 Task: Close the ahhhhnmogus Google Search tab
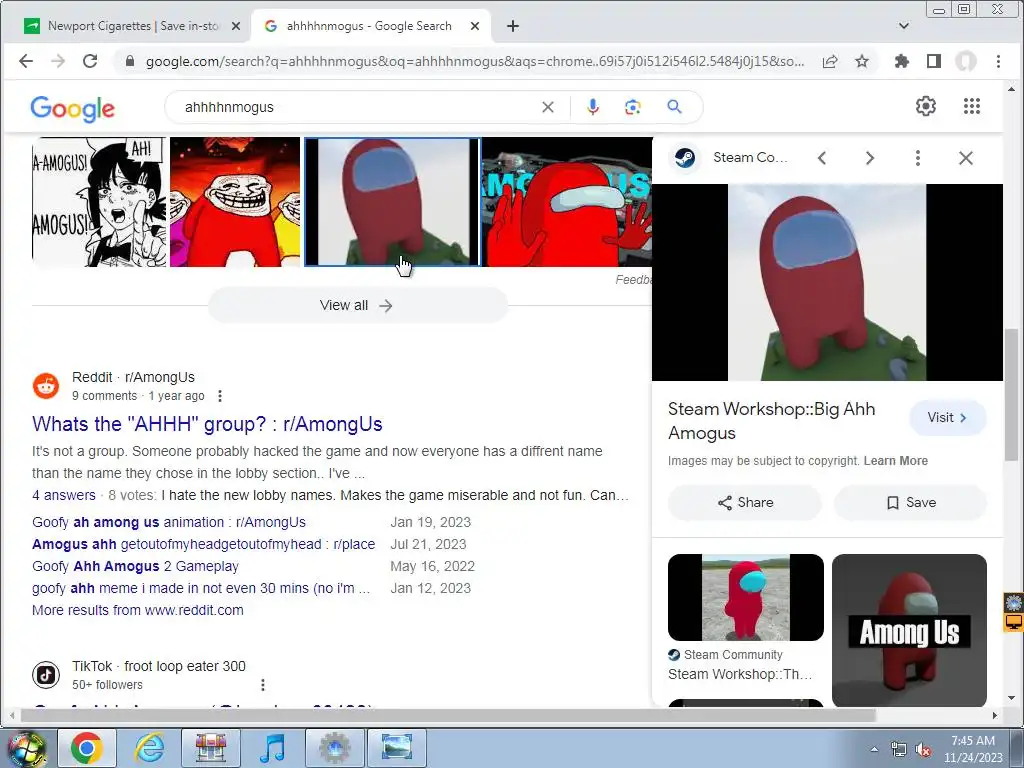[475, 26]
